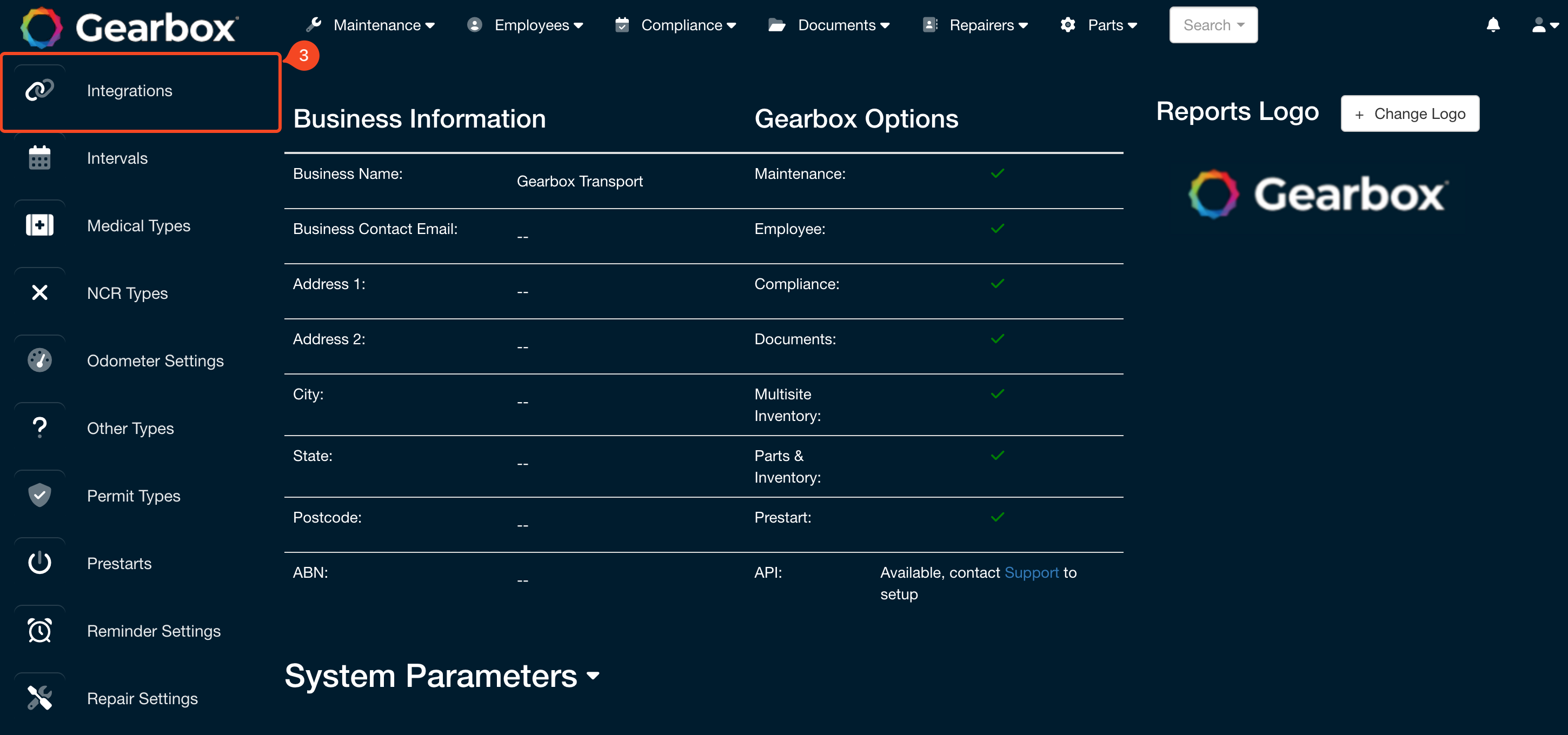Click the Reports Logo heading
The width and height of the screenshot is (1568, 735).
click(1237, 111)
